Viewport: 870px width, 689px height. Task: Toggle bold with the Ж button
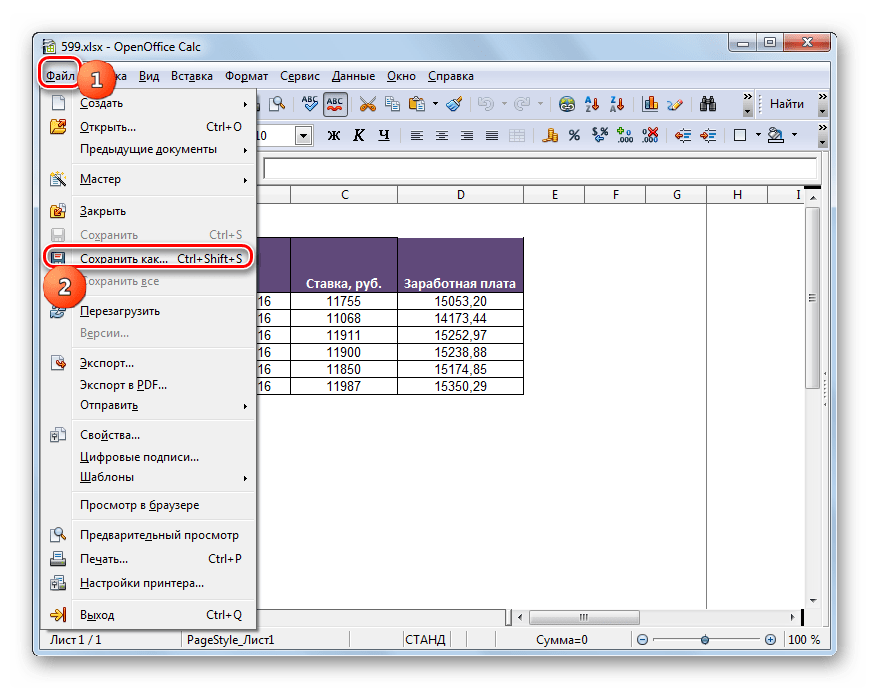(333, 135)
